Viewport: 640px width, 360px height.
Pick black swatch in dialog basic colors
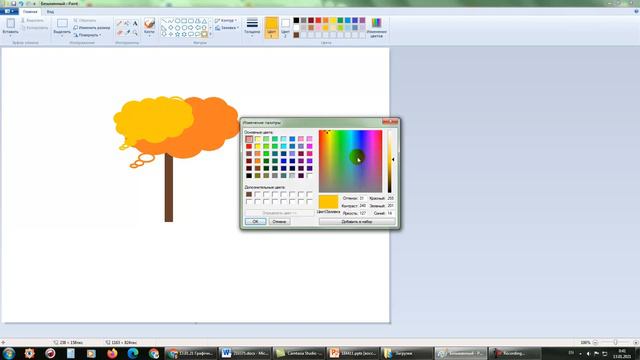249,176
